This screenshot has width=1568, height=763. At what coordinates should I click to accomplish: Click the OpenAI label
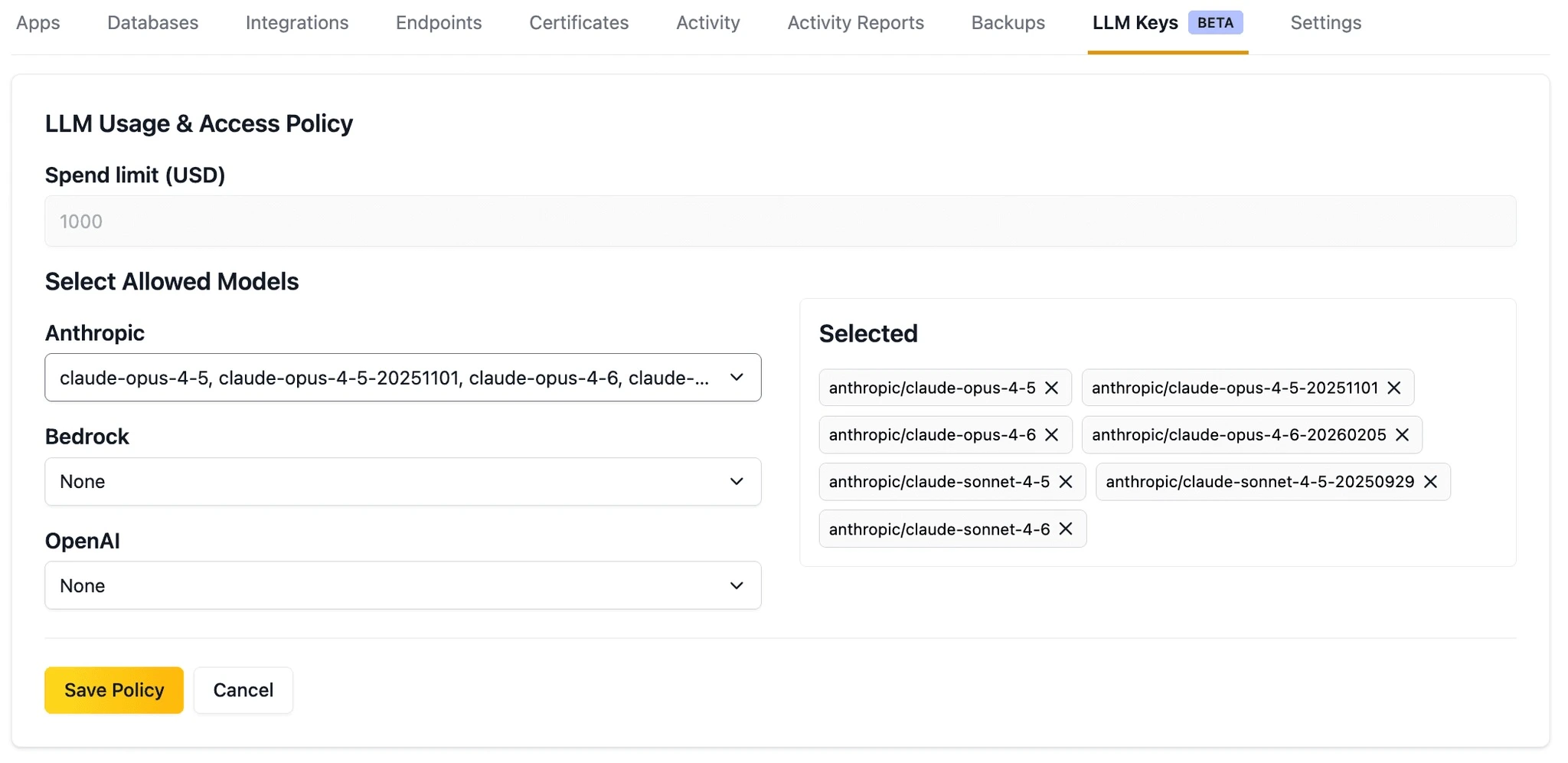point(83,541)
